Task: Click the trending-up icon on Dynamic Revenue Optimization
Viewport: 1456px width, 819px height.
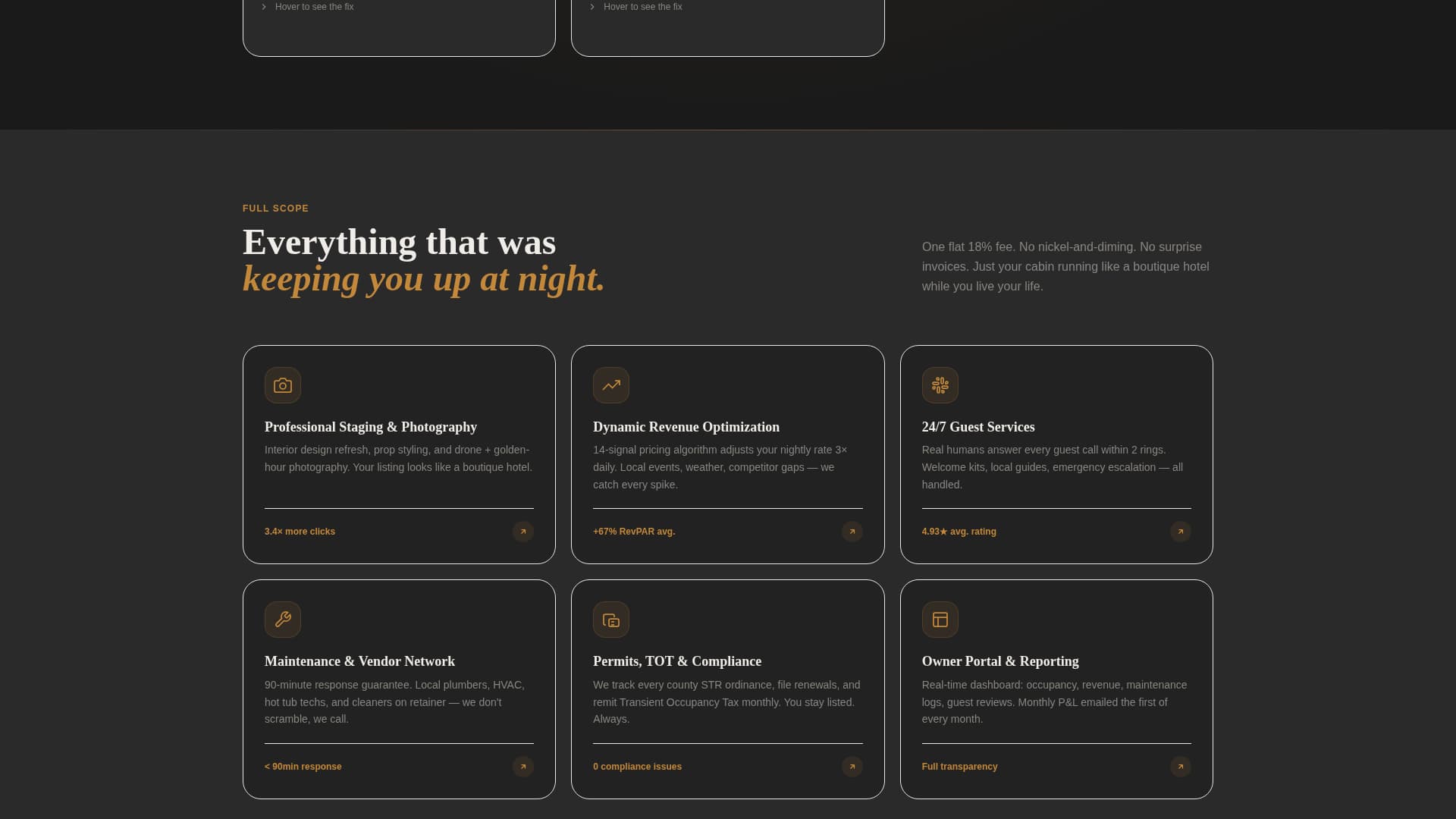Action: coord(611,385)
